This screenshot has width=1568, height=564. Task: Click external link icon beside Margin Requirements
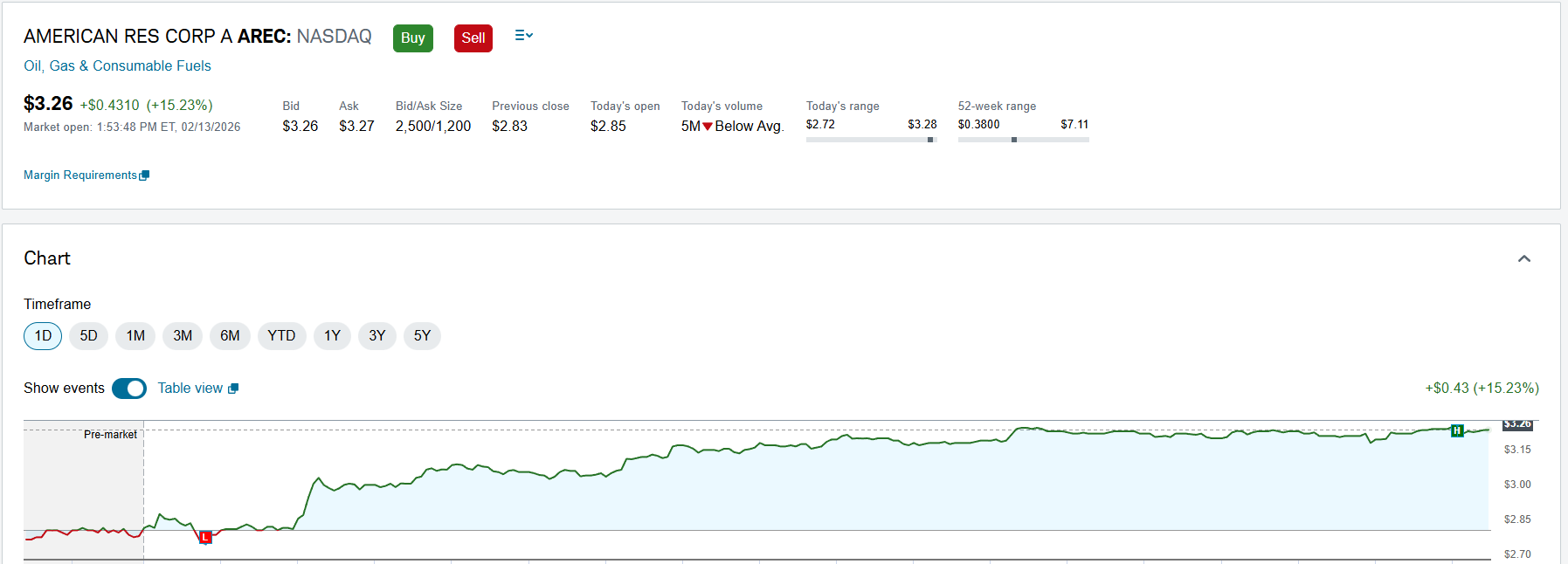pyautogui.click(x=145, y=175)
